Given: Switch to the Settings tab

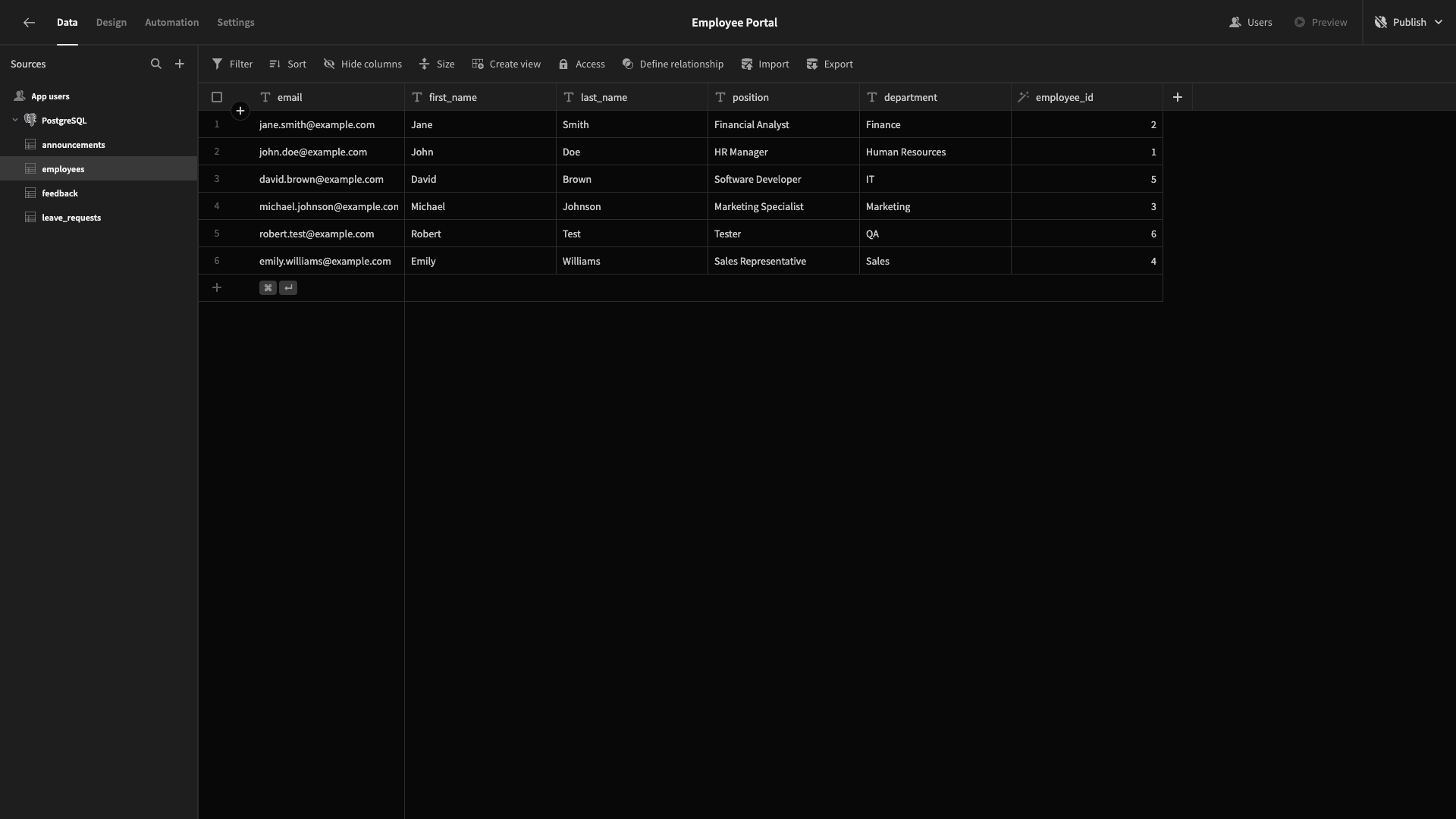Looking at the screenshot, I should point(236,23).
